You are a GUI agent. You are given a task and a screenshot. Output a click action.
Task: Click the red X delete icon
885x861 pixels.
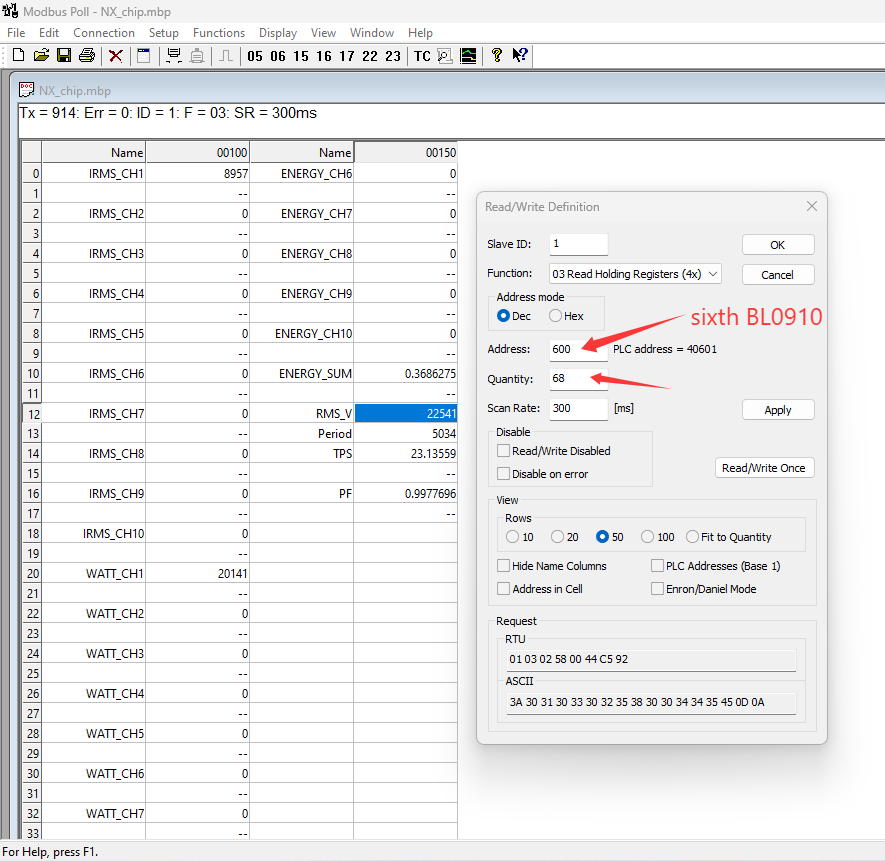[x=116, y=56]
